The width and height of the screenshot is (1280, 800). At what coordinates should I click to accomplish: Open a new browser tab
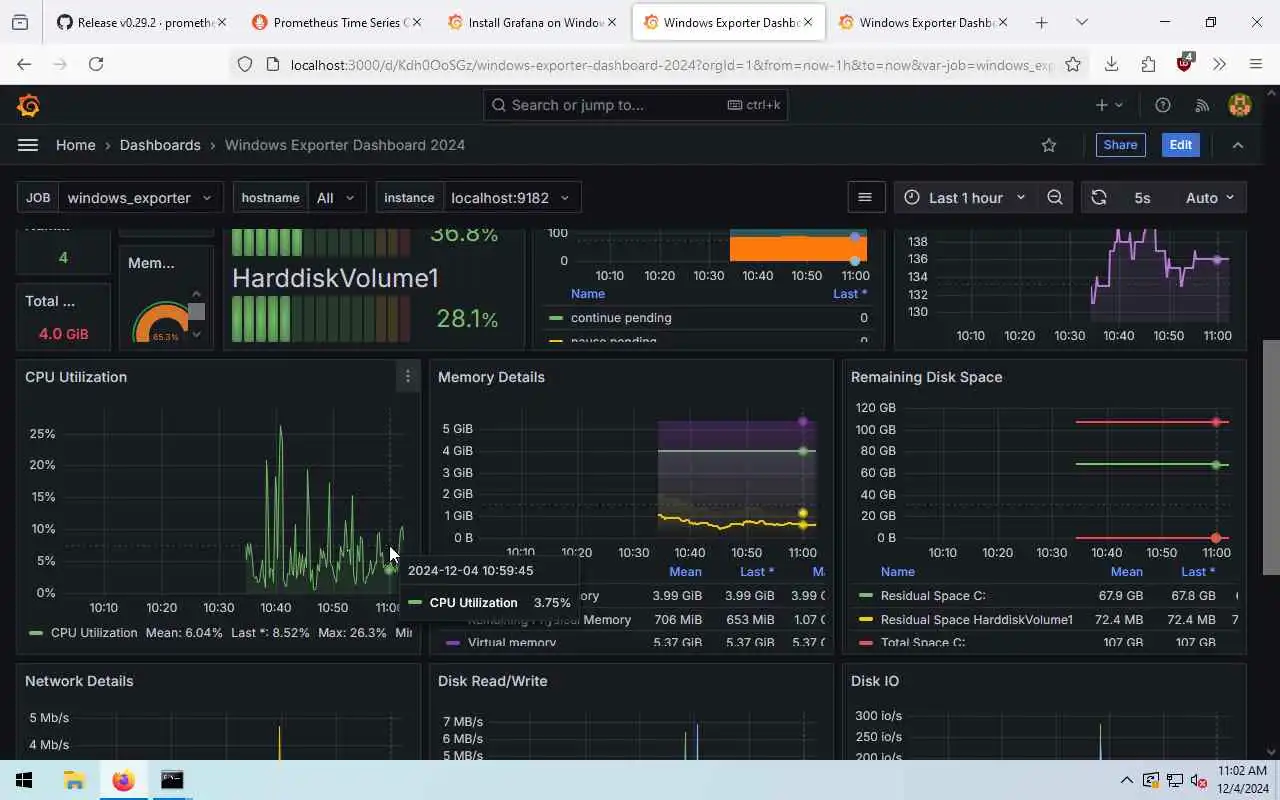click(x=1041, y=22)
